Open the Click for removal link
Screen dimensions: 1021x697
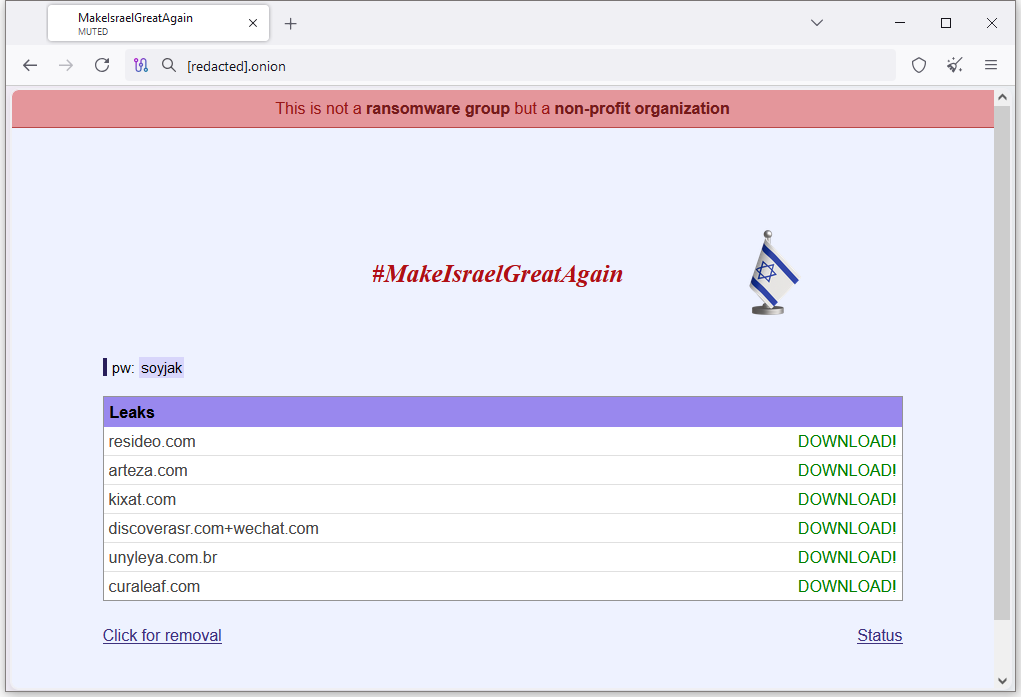(x=162, y=635)
